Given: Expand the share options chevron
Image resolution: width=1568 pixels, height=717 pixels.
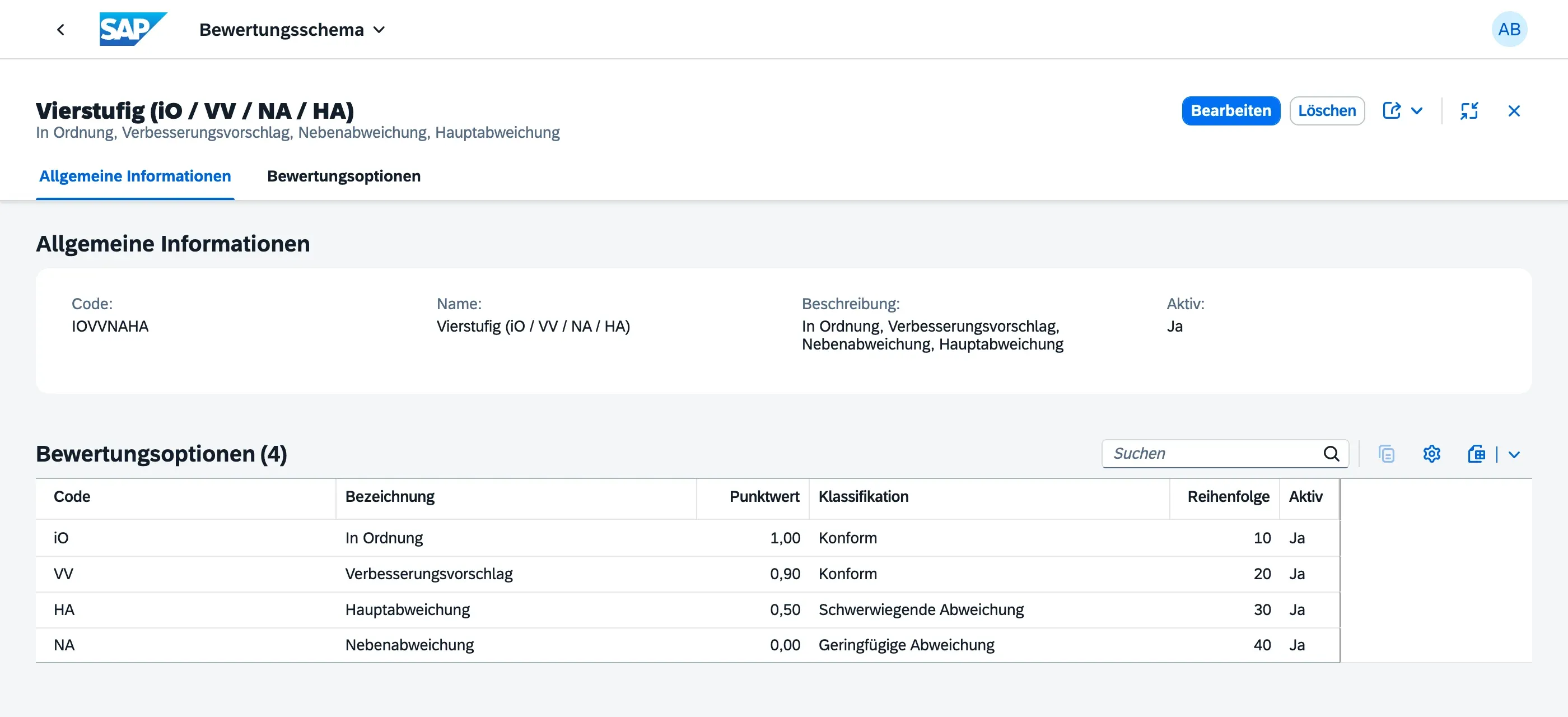Looking at the screenshot, I should [x=1417, y=111].
